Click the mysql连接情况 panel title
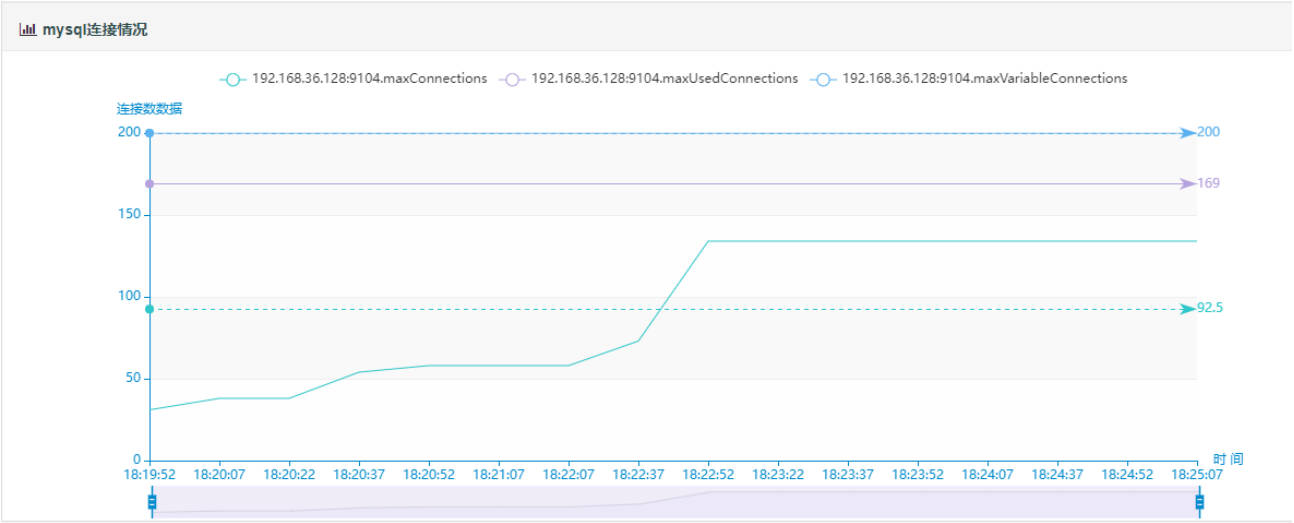 coord(95,30)
